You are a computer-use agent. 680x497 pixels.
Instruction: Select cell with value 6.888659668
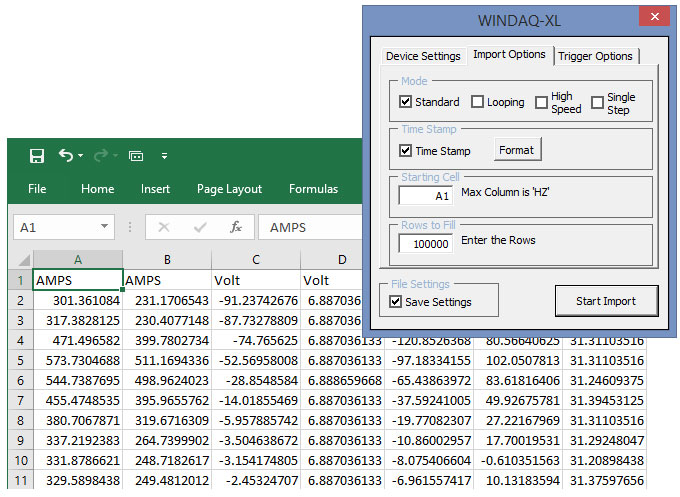click(x=343, y=380)
